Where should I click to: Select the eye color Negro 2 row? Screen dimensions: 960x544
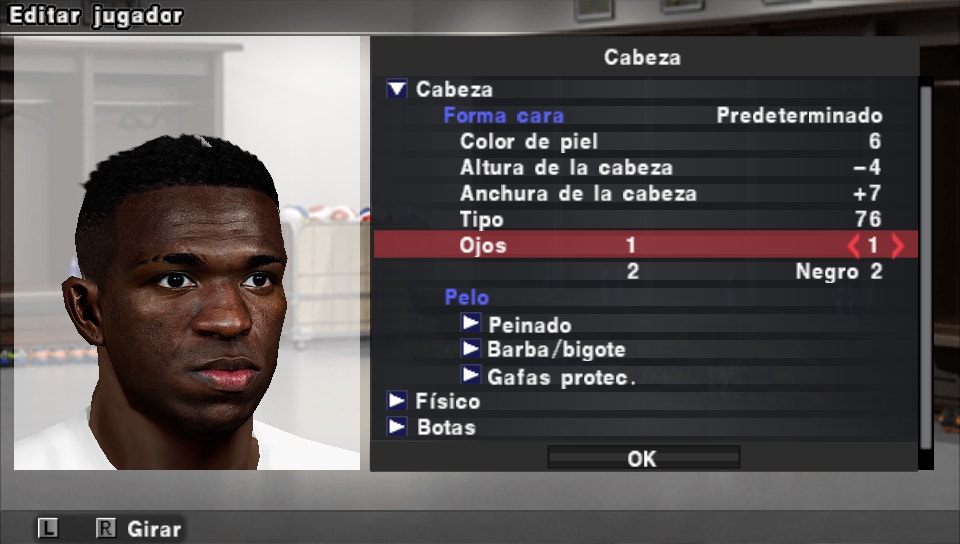tap(646, 271)
